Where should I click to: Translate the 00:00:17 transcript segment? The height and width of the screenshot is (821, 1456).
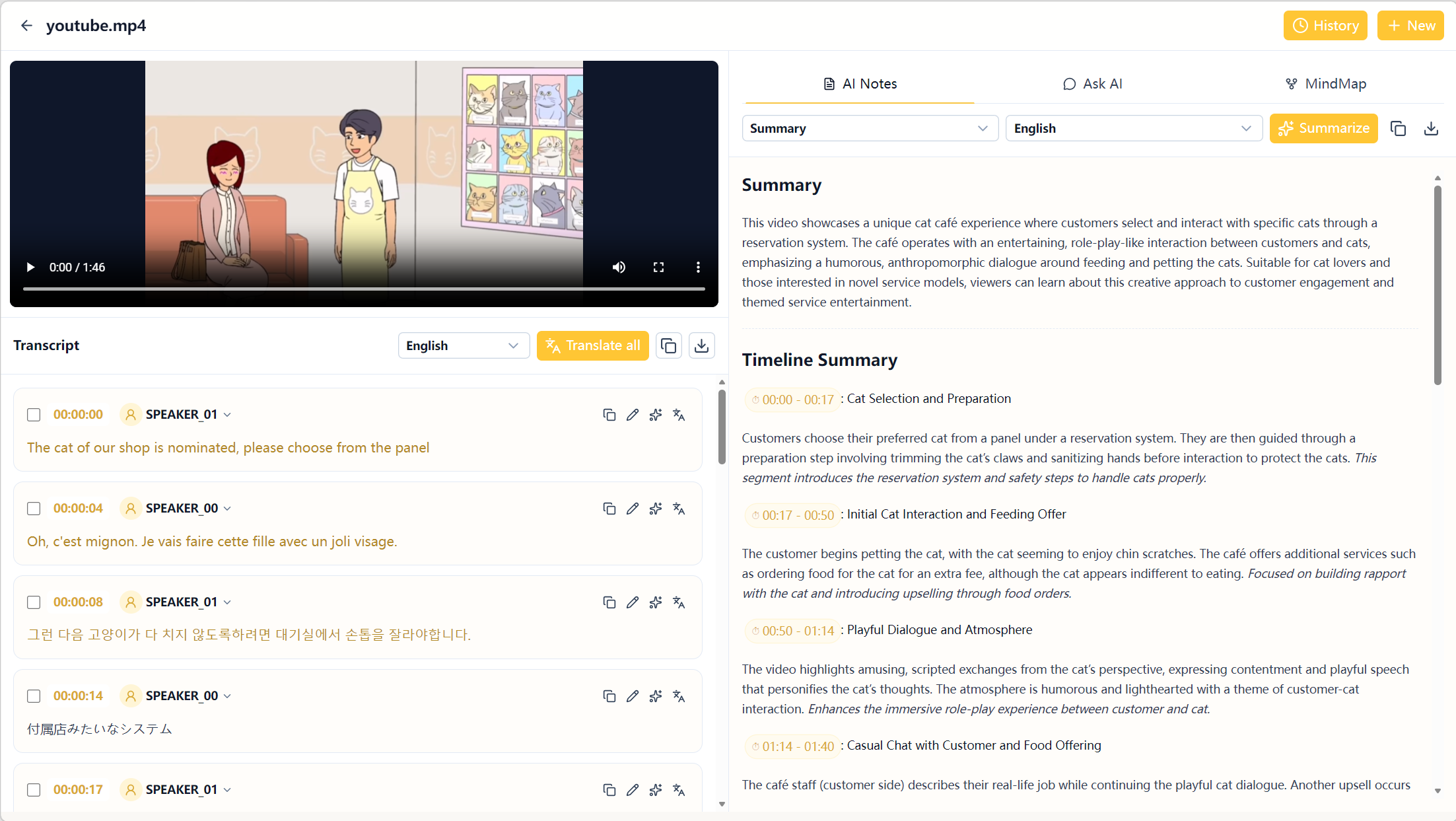pyautogui.click(x=679, y=790)
